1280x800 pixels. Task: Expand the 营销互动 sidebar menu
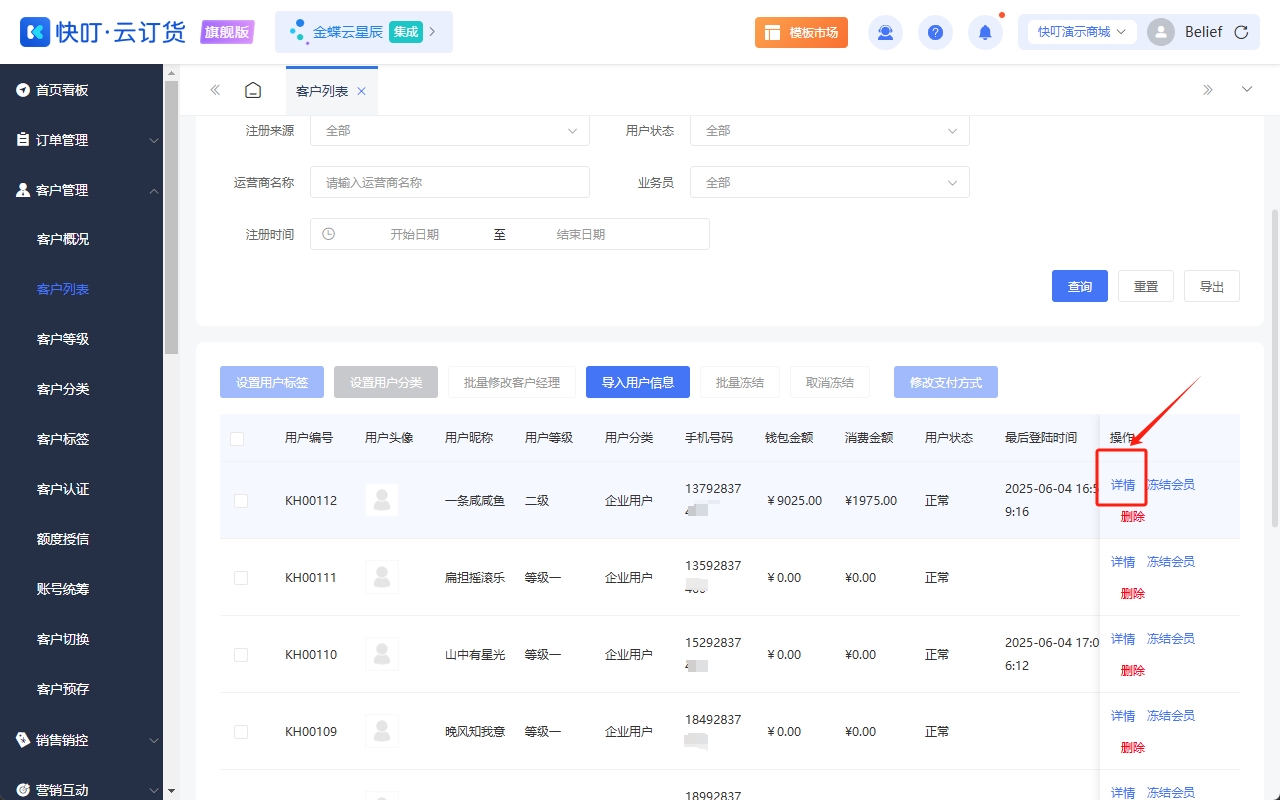[82, 789]
